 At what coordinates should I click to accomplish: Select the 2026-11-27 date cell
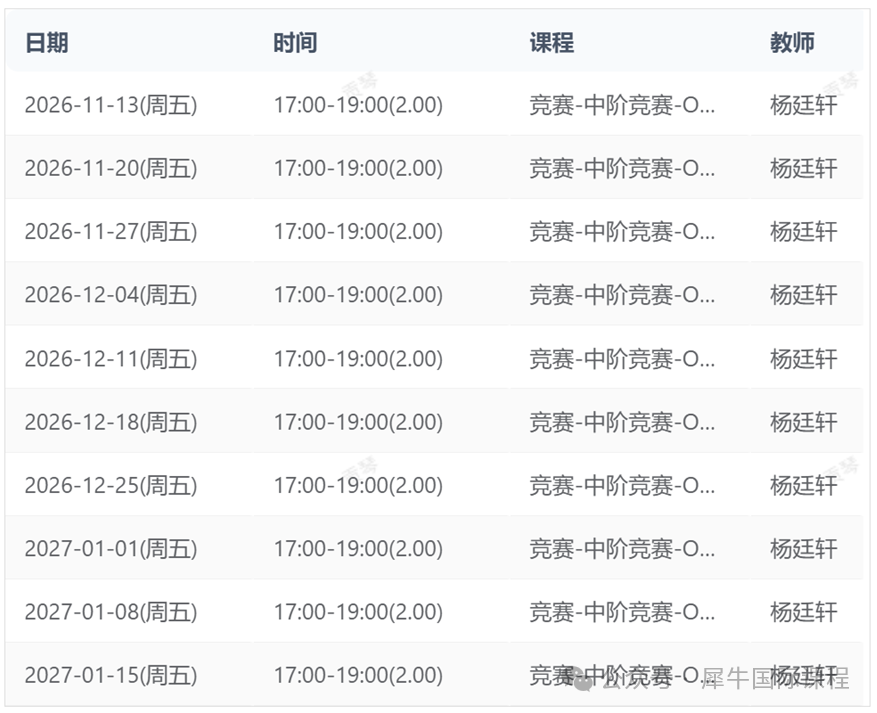(x=111, y=232)
